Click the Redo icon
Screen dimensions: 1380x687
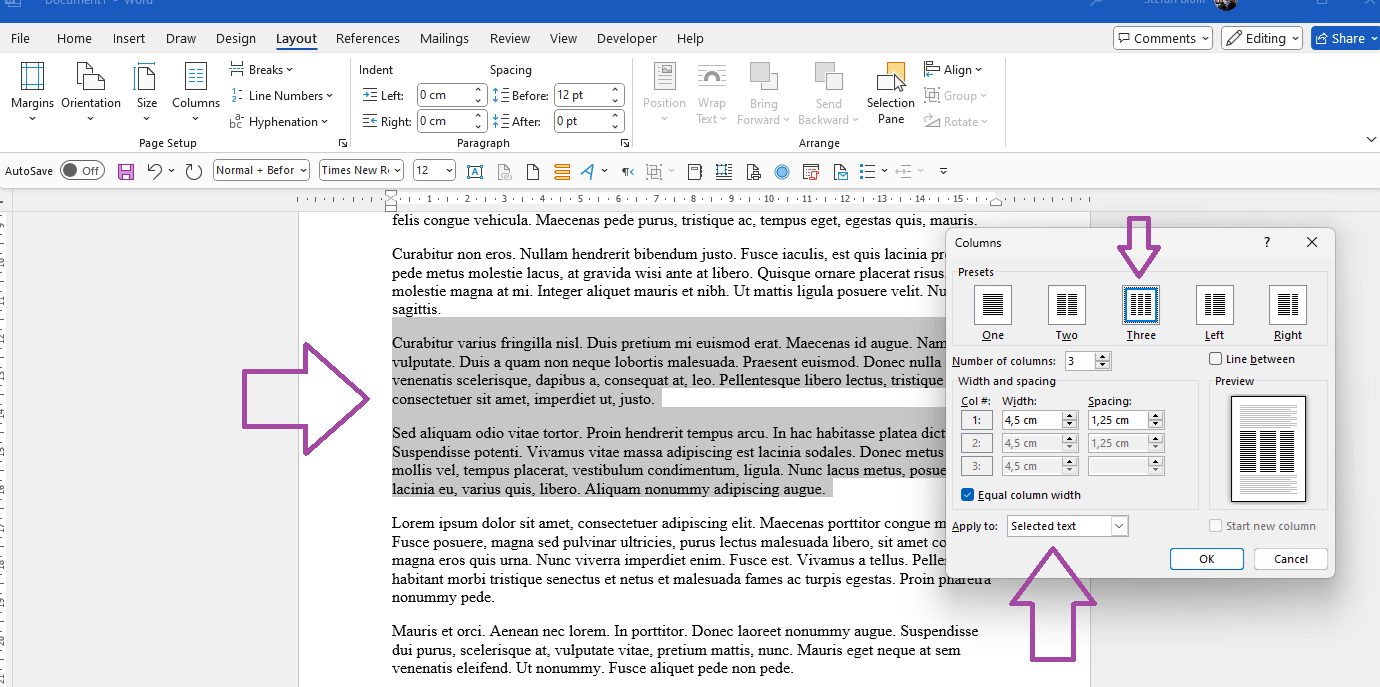click(194, 171)
